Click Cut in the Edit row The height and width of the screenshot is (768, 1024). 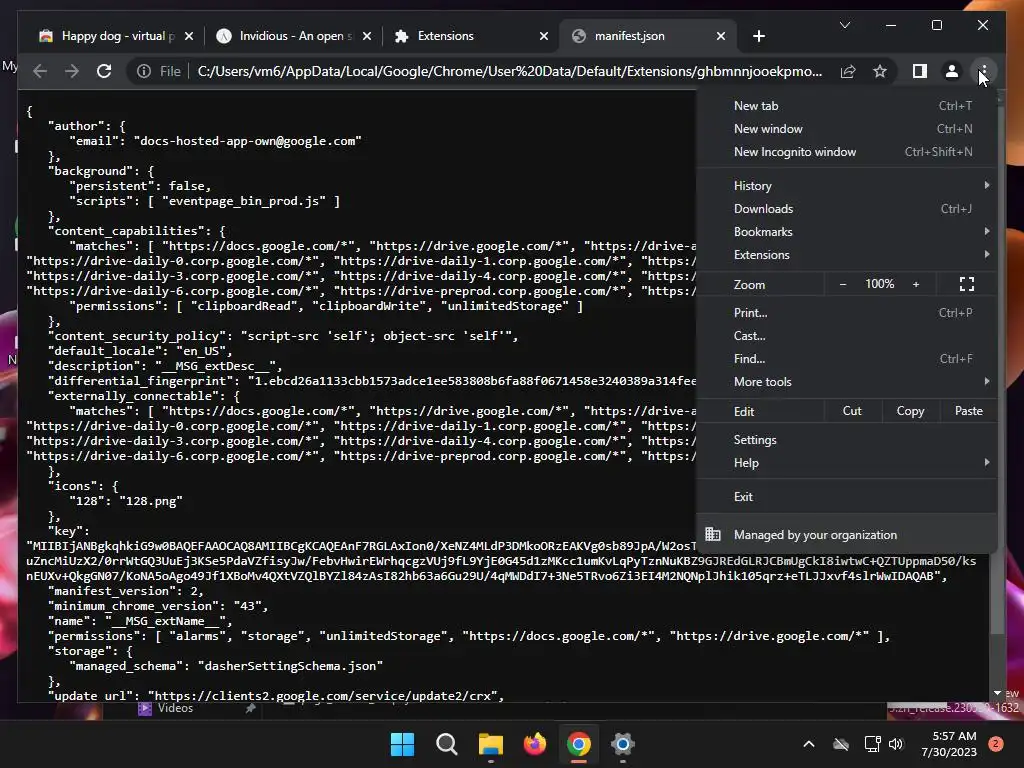click(852, 411)
